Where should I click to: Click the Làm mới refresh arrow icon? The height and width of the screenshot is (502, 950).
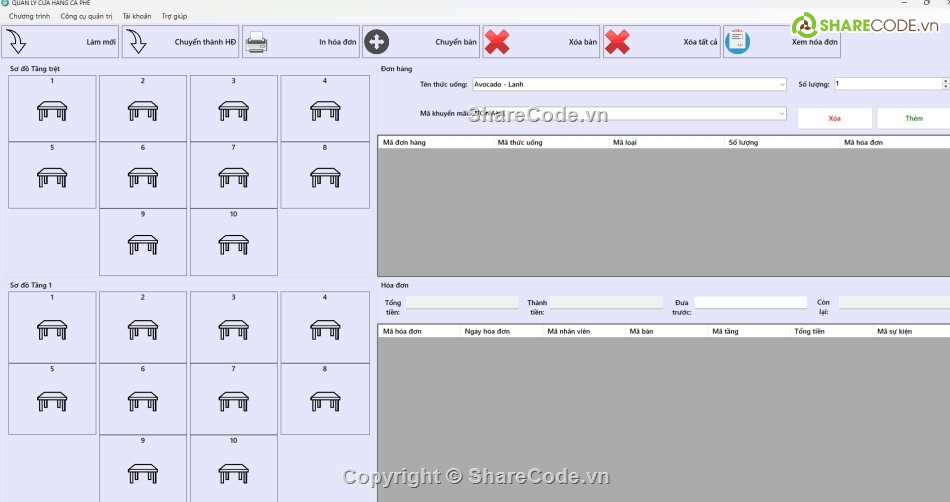[x=16, y=42]
